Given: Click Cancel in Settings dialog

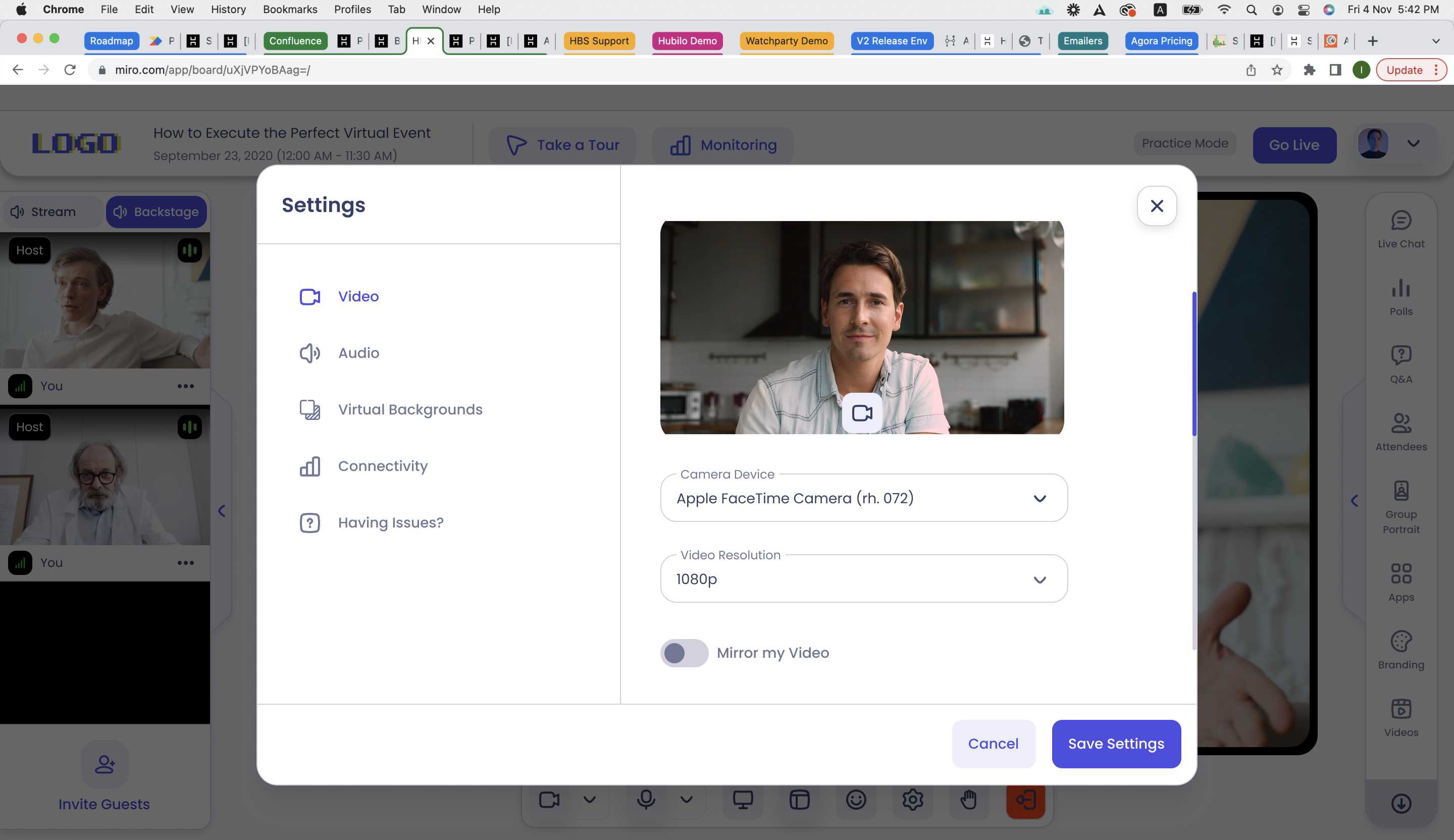Looking at the screenshot, I should (x=993, y=744).
